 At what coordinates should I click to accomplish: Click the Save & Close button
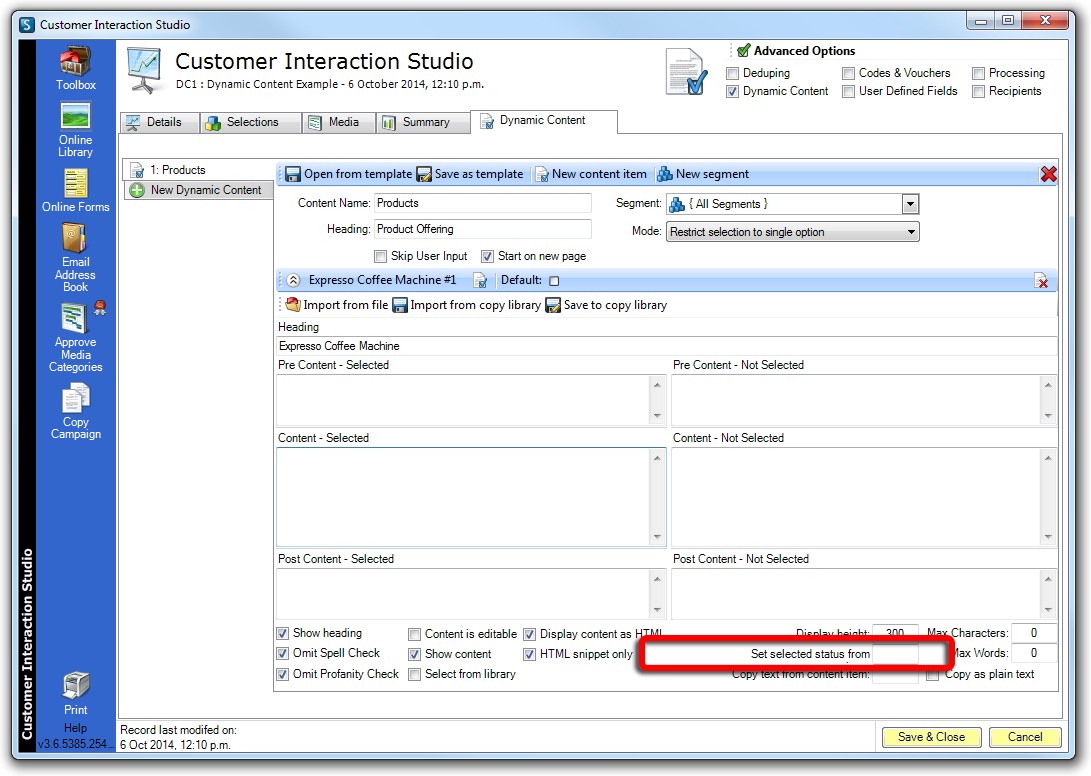[x=930, y=737]
